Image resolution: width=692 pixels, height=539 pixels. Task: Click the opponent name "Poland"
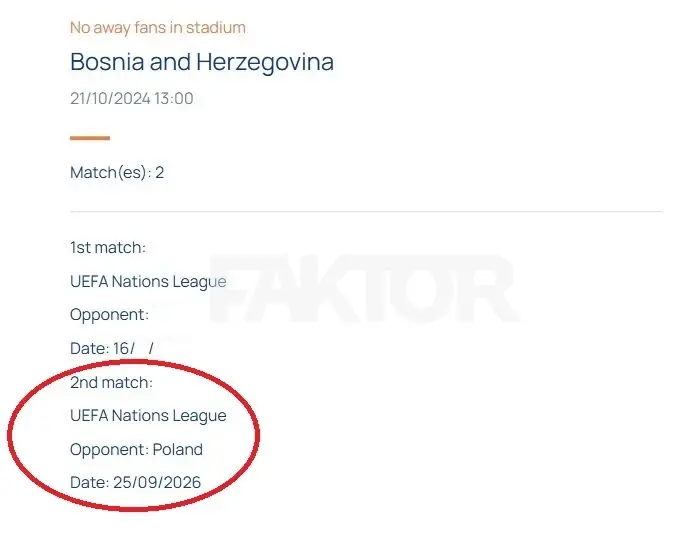click(x=177, y=449)
